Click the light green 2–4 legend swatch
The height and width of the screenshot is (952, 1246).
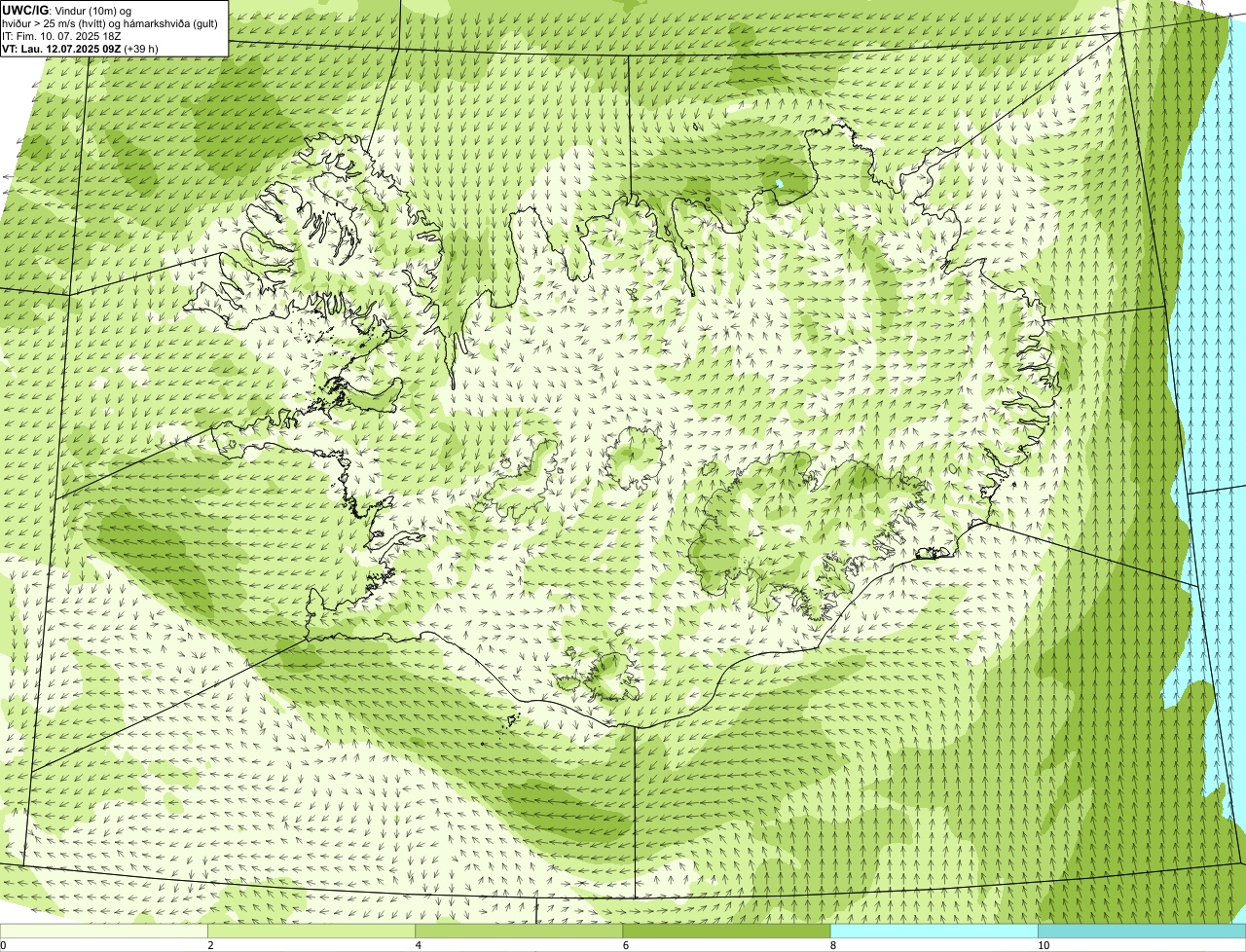pos(311,931)
